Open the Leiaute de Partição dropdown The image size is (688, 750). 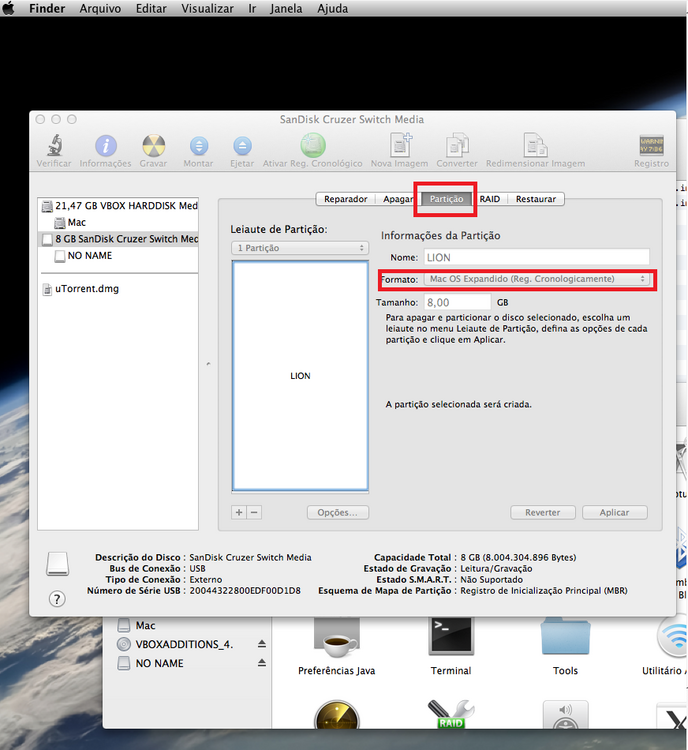pyautogui.click(x=300, y=248)
